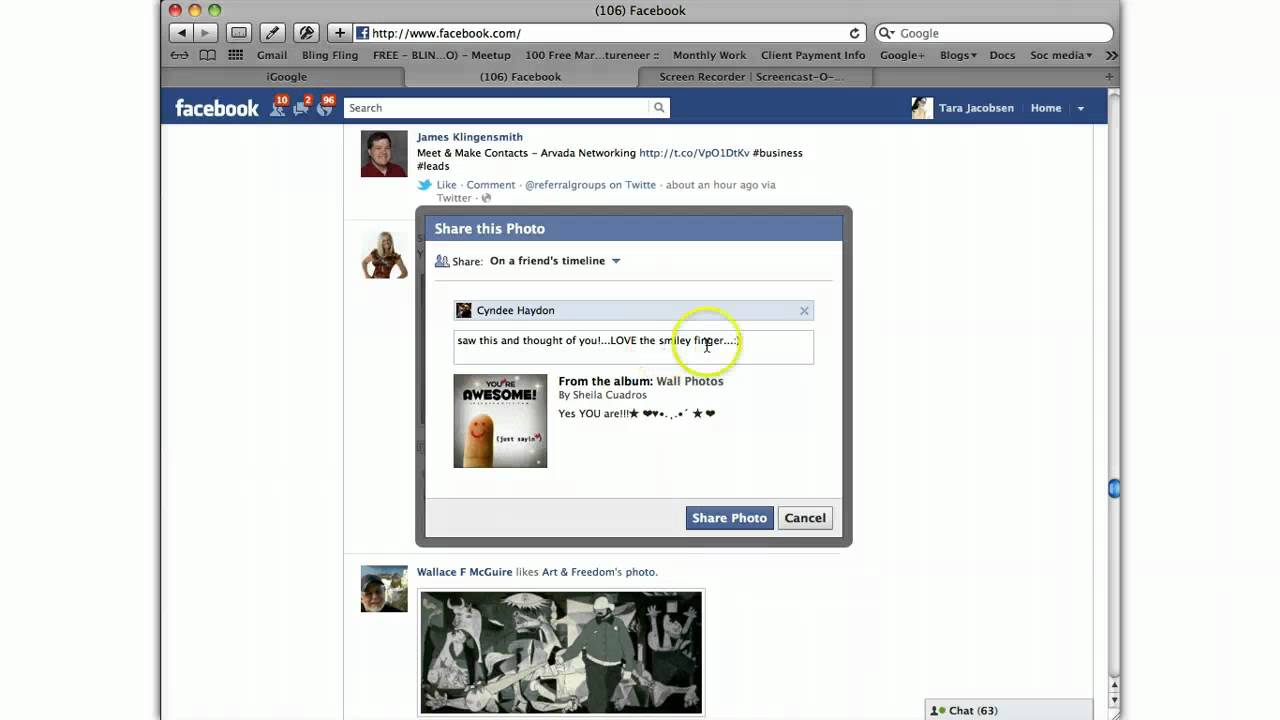1280x720 pixels.
Task: Switch to the iGoogle tab
Action: (x=286, y=77)
